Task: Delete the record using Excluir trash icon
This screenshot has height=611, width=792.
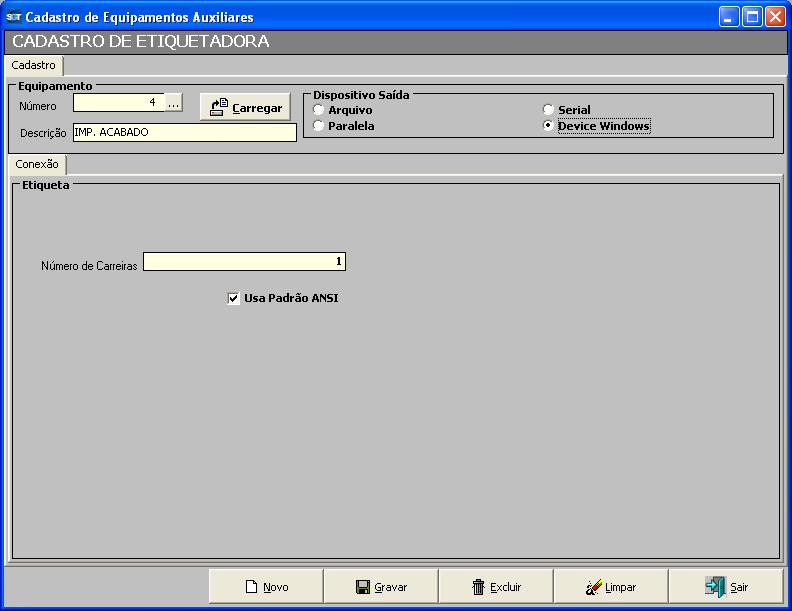Action: 478,587
